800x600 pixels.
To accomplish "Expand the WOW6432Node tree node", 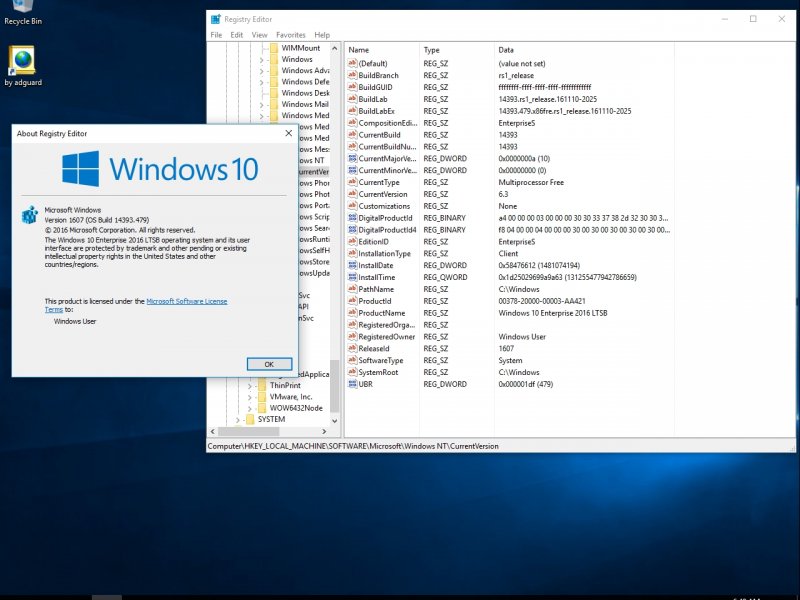I will (250, 408).
